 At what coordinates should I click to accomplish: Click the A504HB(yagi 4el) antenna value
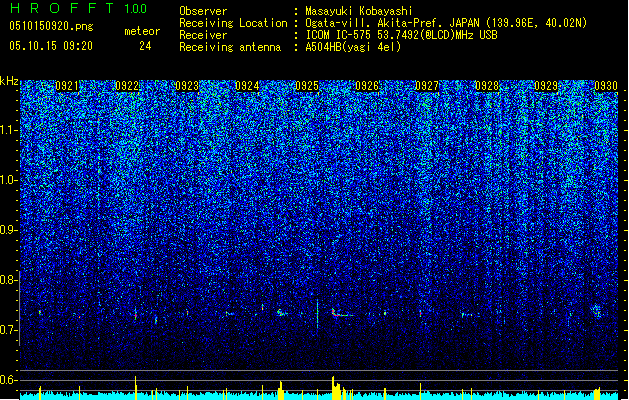coord(353,47)
